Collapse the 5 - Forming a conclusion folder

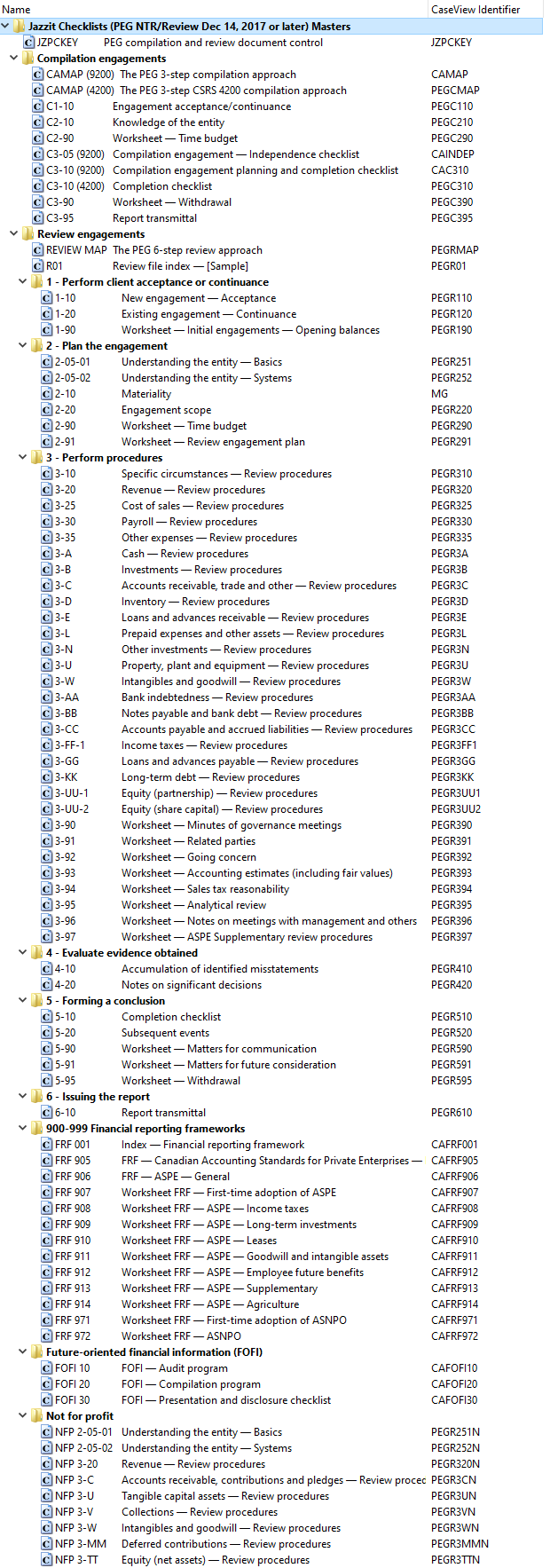tap(23, 1001)
